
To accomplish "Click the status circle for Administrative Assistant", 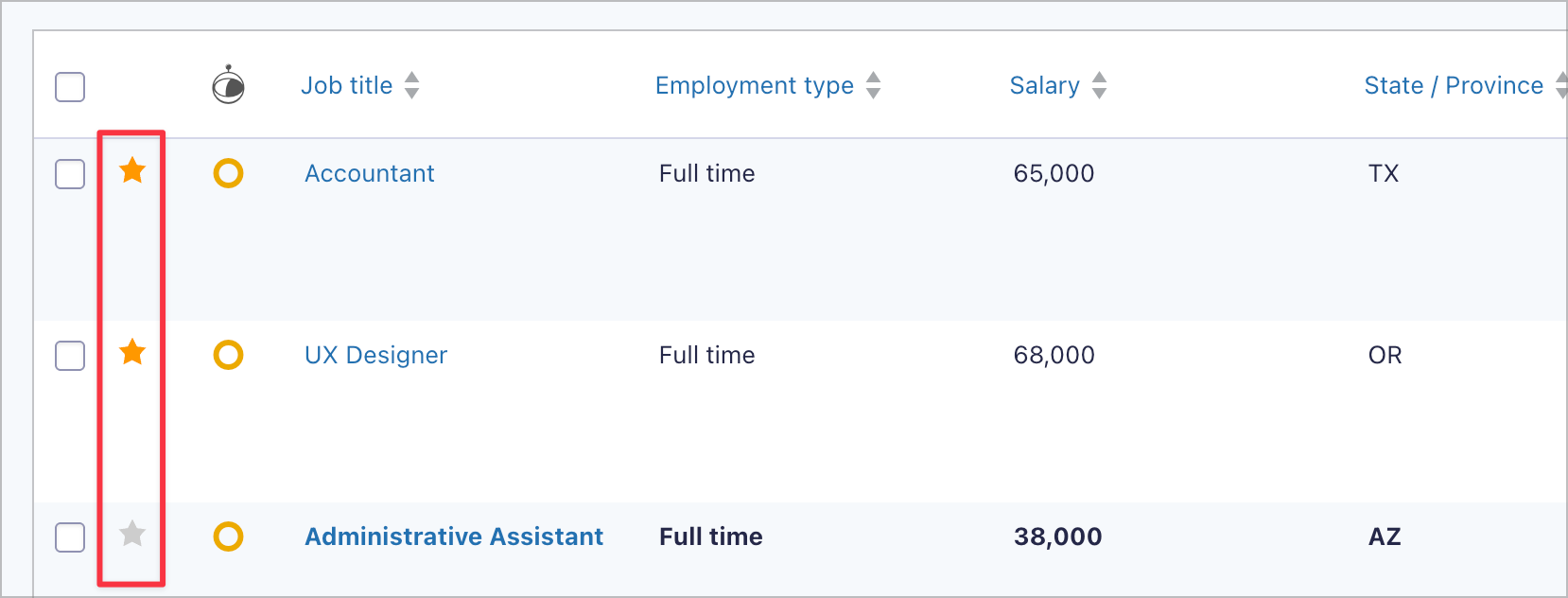I will (x=228, y=536).
